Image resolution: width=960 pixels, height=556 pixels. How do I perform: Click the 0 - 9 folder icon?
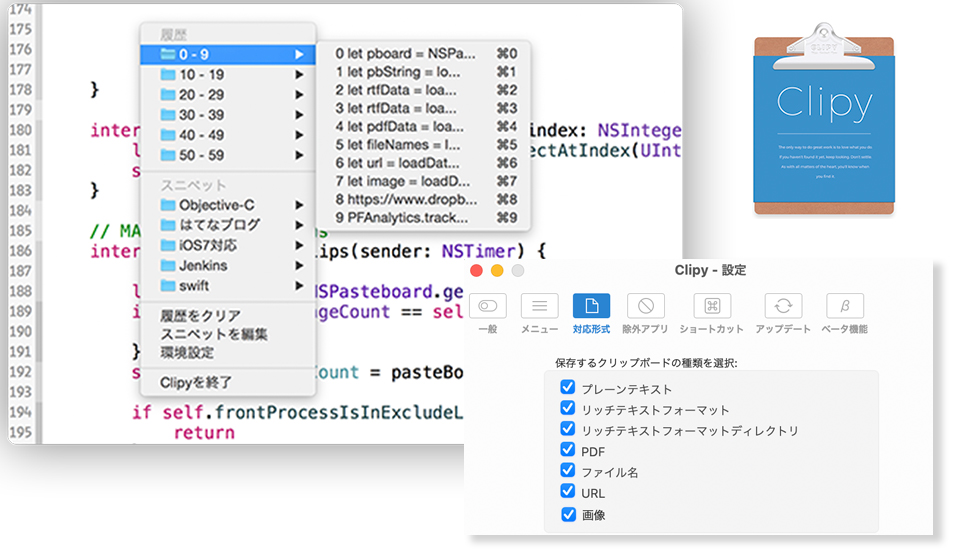pyautogui.click(x=168, y=54)
